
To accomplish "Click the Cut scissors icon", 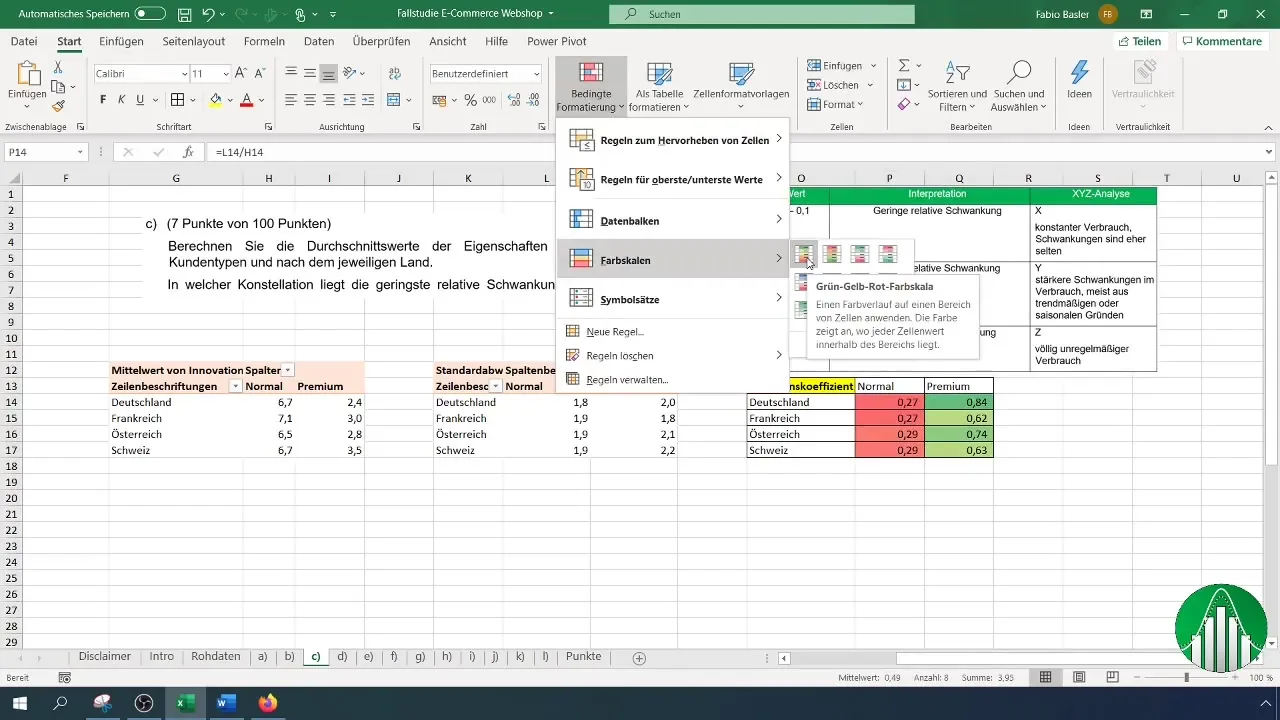I will [x=58, y=67].
